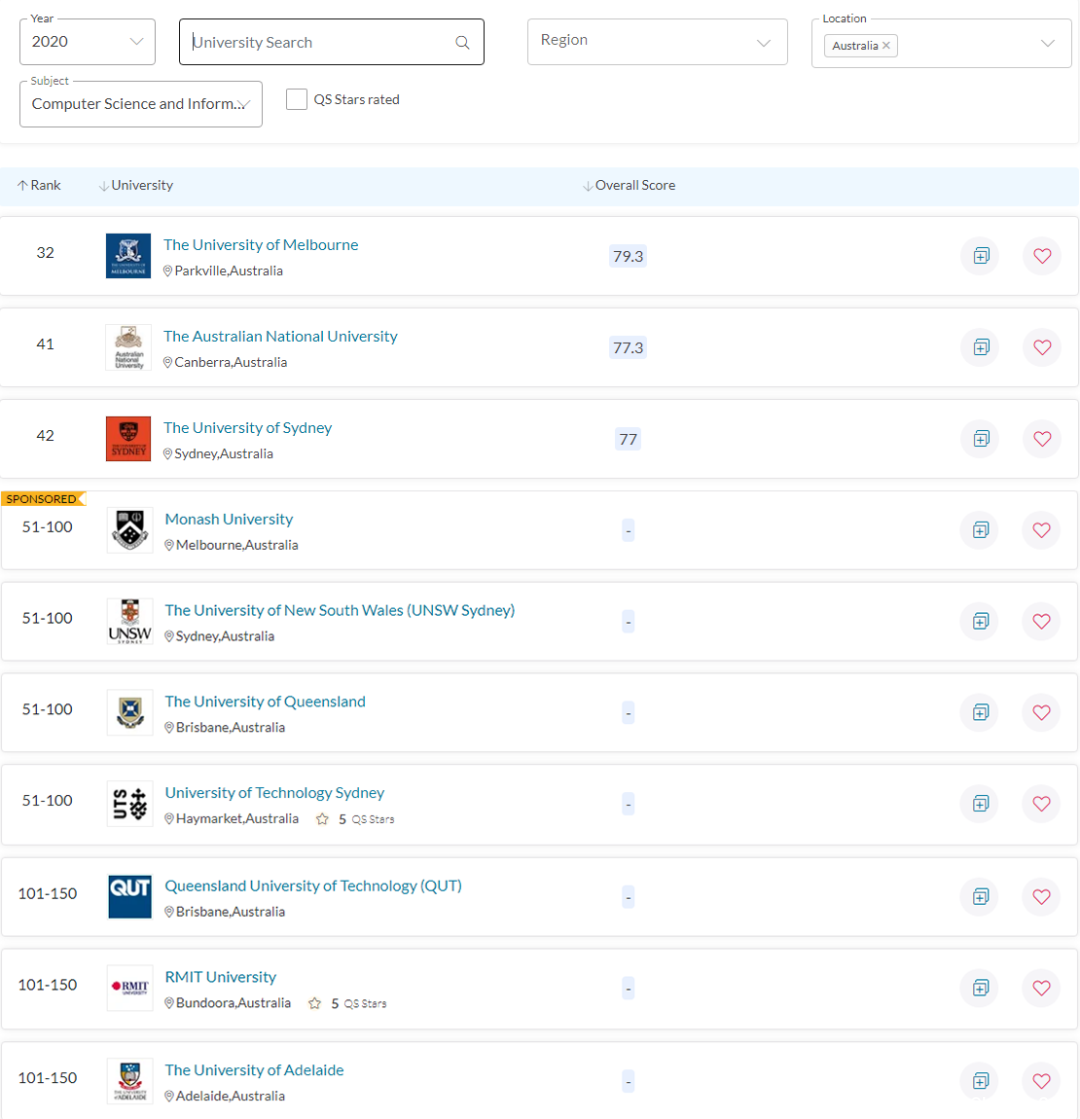1080x1119 pixels.
Task: Sort table by University column
Action: tap(136, 186)
